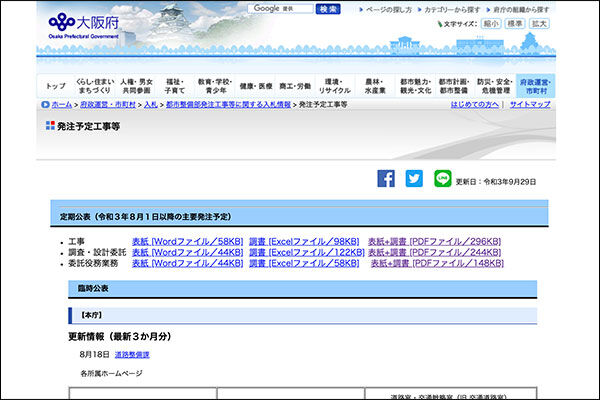Viewport: 600px width, 400px height.
Task: Download 委託役務業務 調書 Excel 58KB
Action: [x=304, y=263]
